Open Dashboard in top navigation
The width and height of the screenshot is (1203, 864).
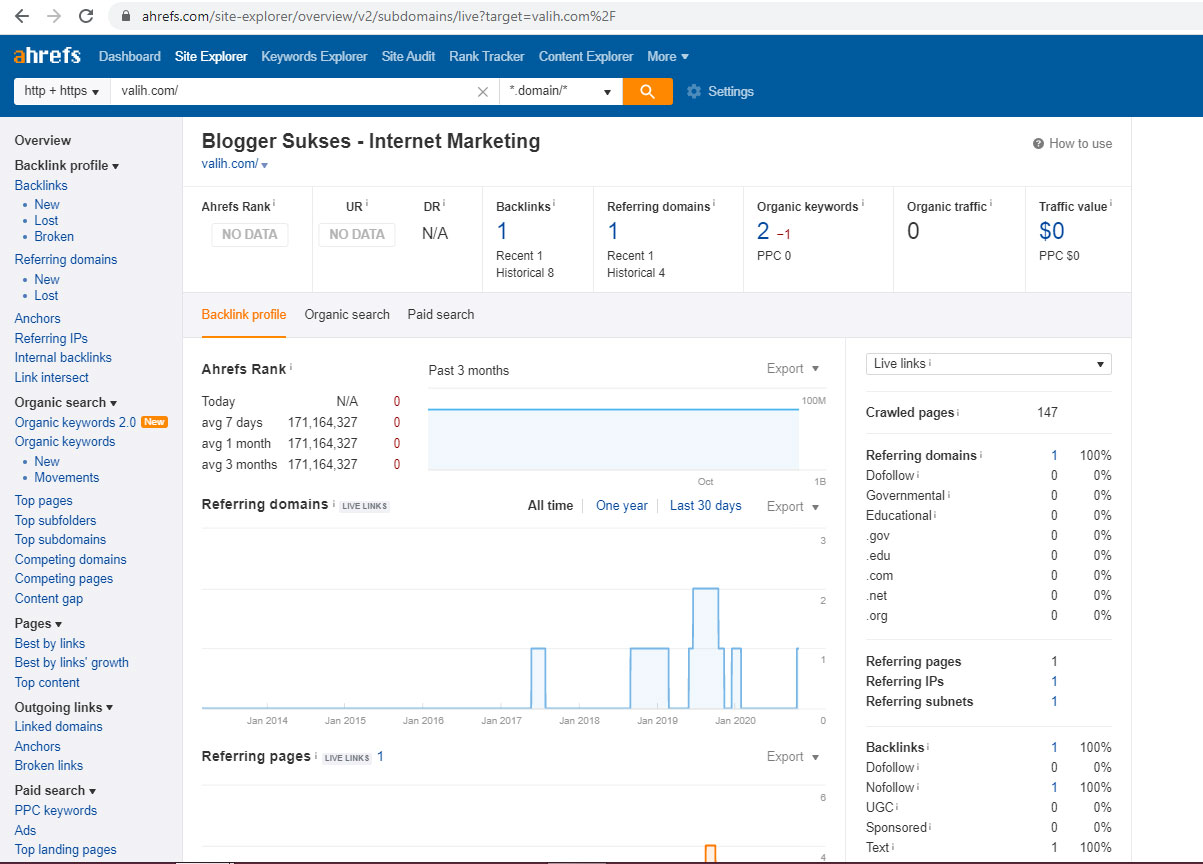click(129, 56)
